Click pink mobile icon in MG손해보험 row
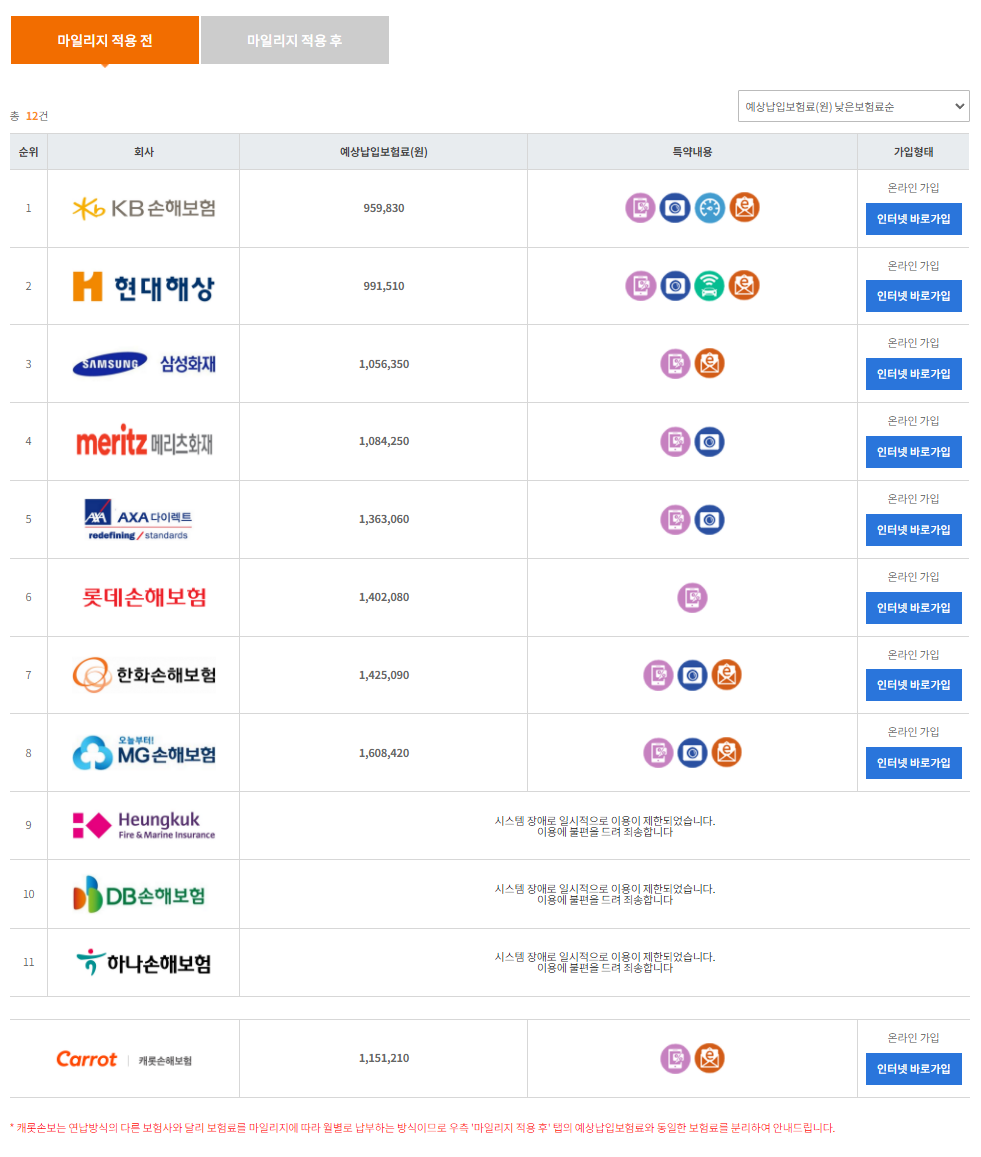 point(658,753)
